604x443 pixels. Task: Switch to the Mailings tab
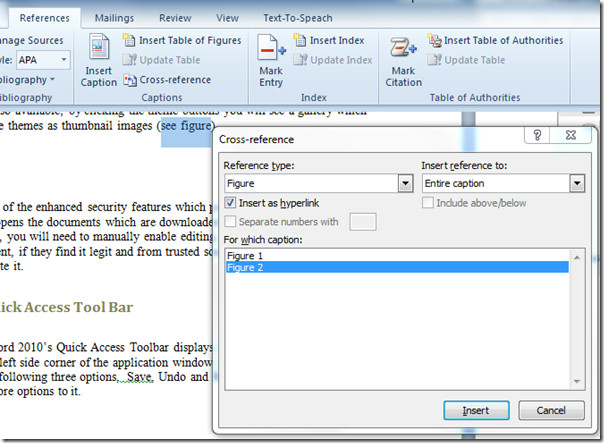tap(114, 18)
